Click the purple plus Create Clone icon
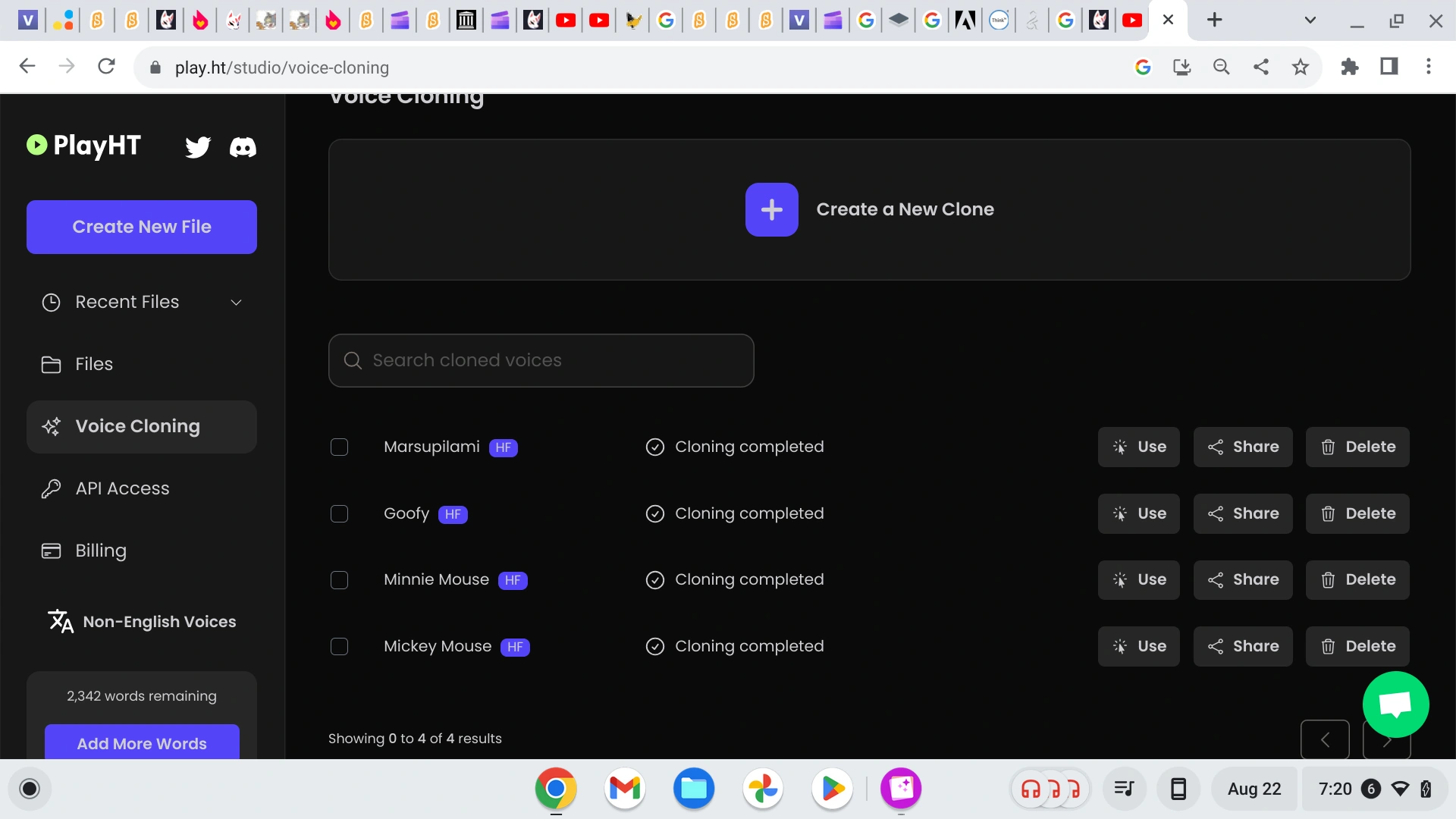Image resolution: width=1456 pixels, height=819 pixels. (x=771, y=209)
